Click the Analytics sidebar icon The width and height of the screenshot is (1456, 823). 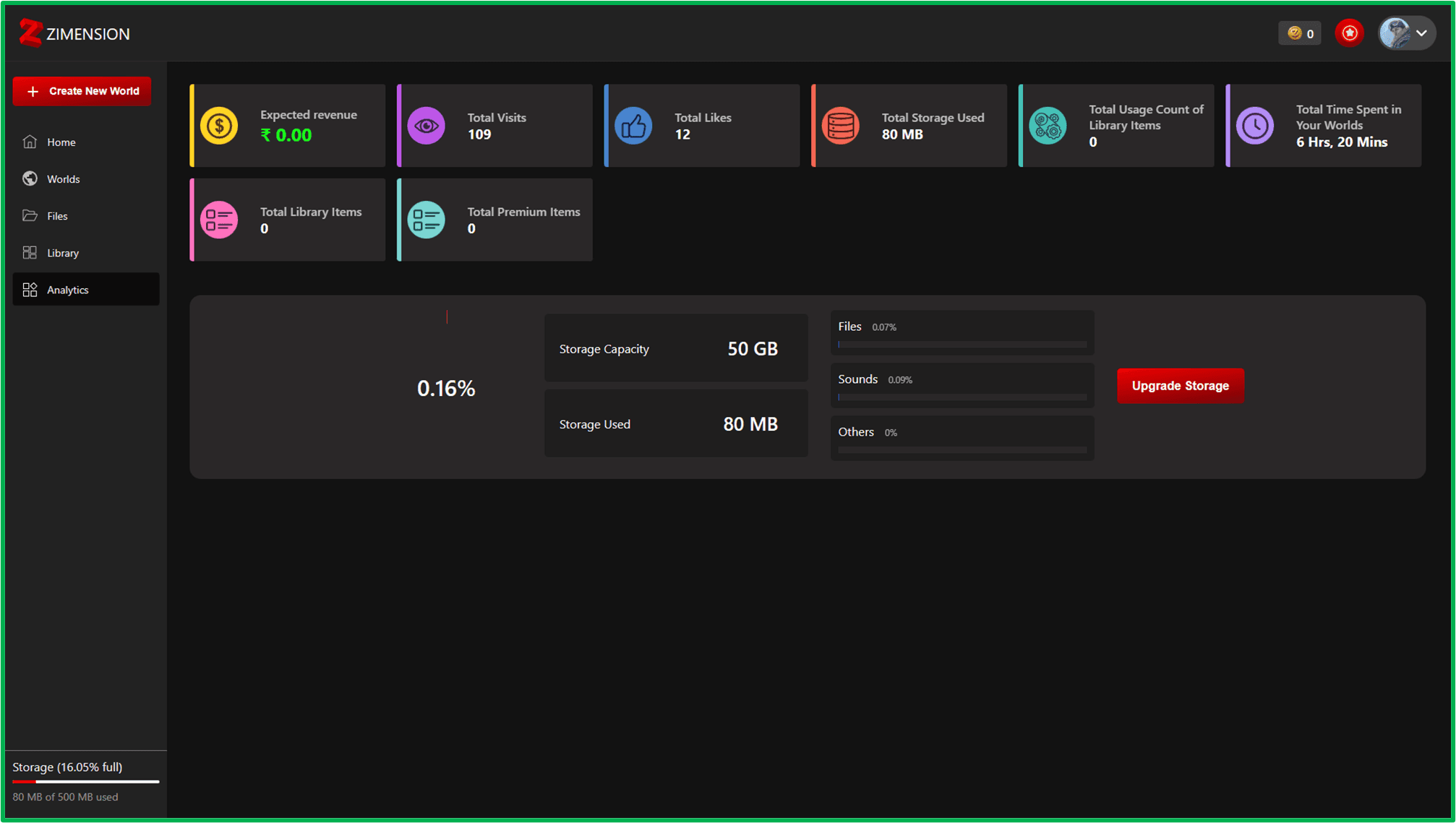click(30, 290)
